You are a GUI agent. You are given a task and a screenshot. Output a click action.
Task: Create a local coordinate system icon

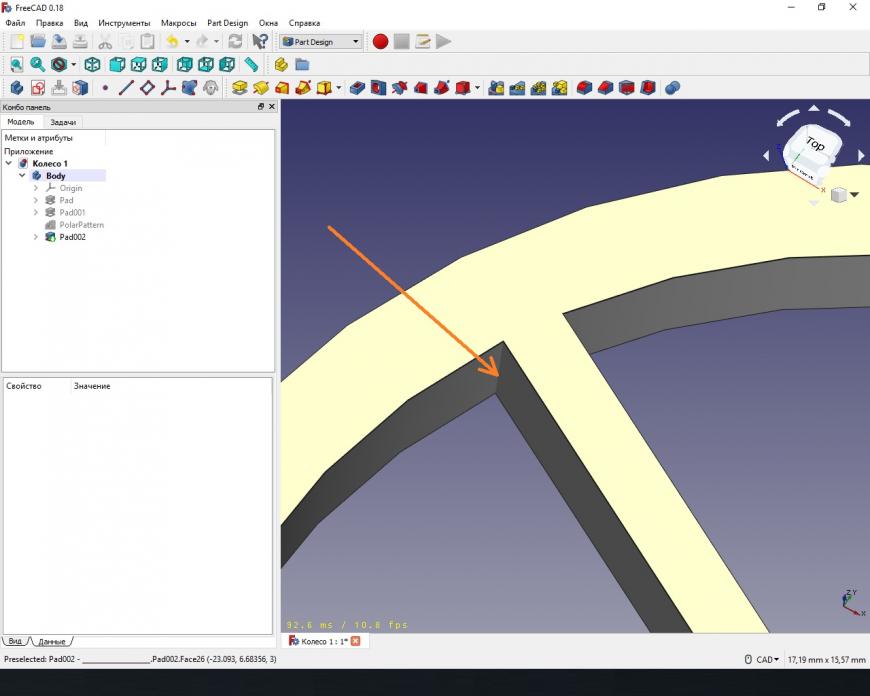tap(168, 88)
